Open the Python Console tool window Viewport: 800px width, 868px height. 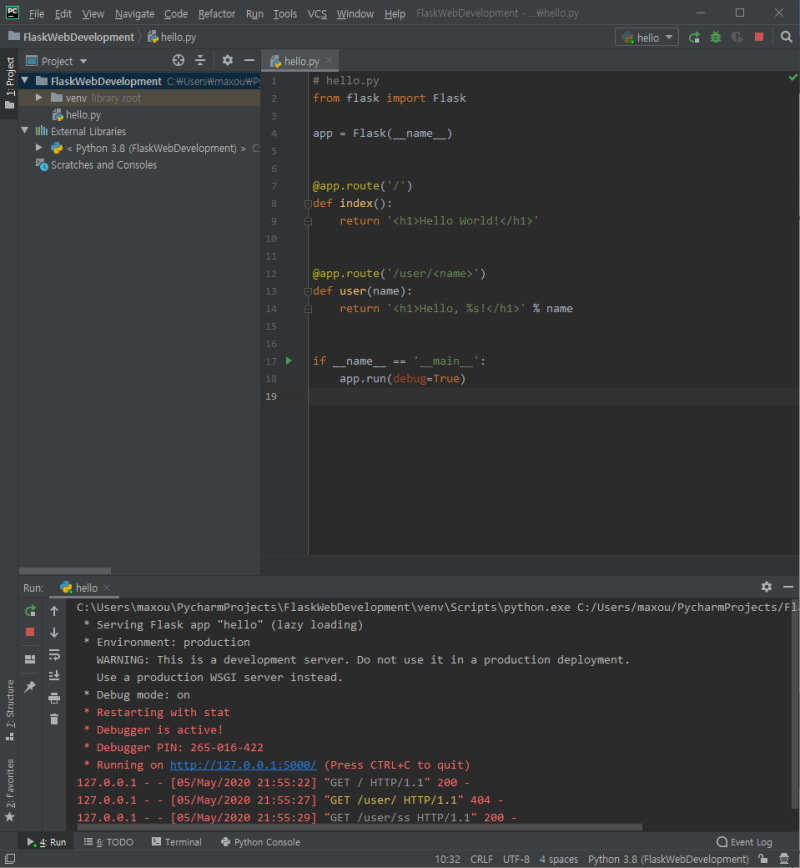(x=260, y=841)
